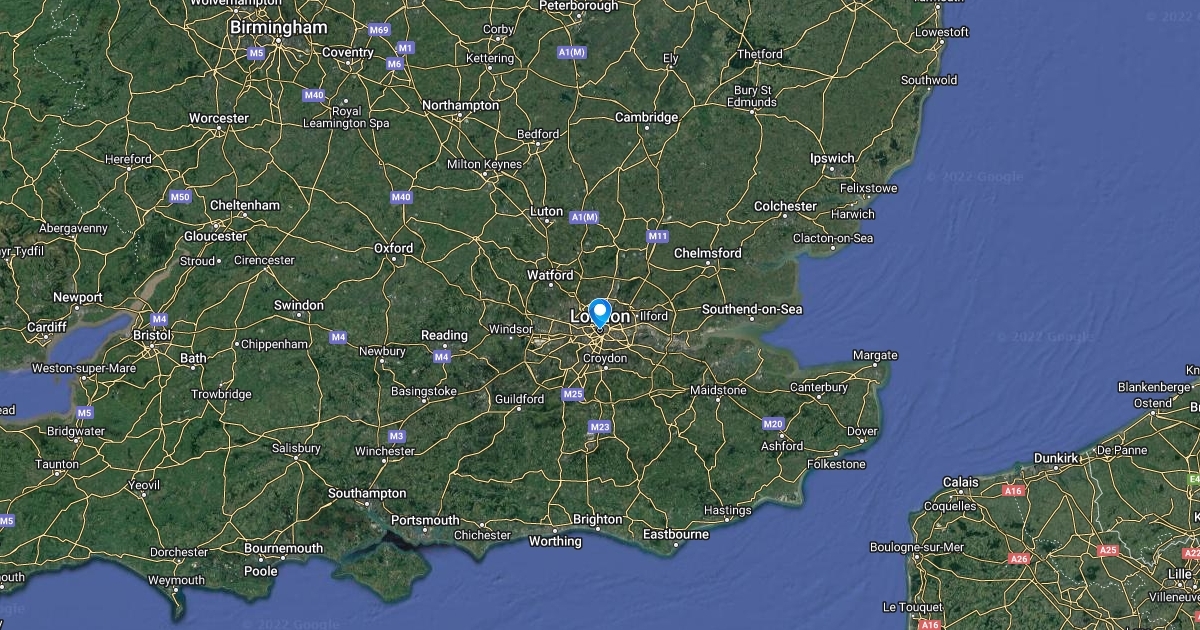Click the Birmingham city label

click(278, 28)
